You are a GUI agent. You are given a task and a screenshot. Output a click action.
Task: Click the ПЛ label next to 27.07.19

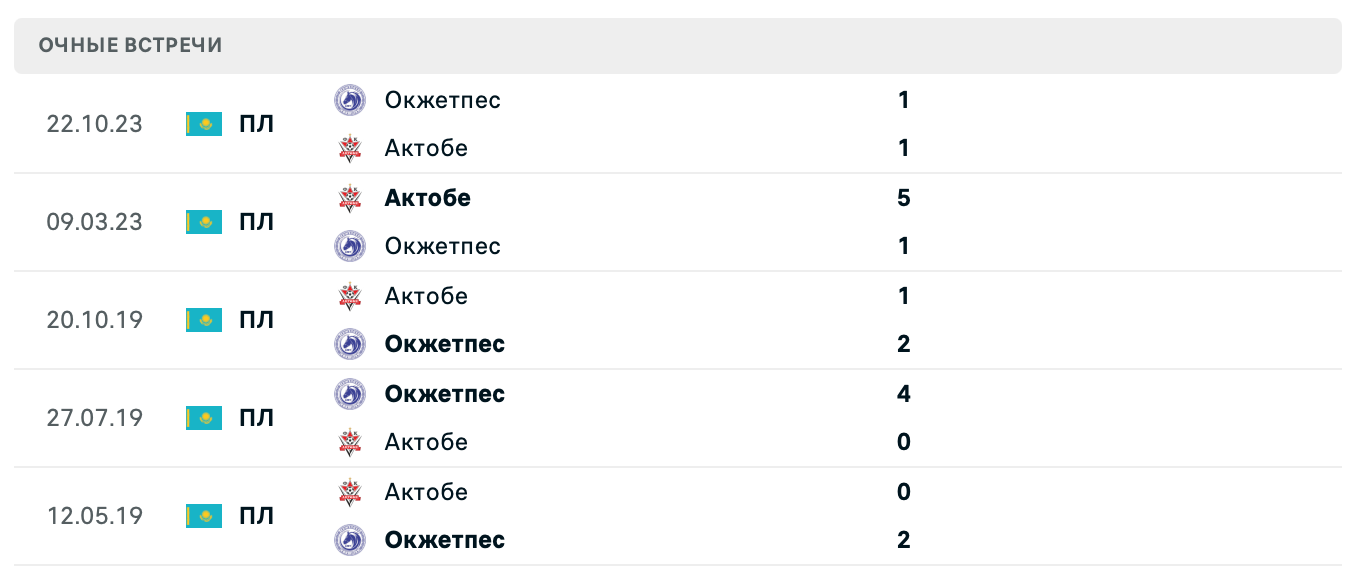(258, 418)
